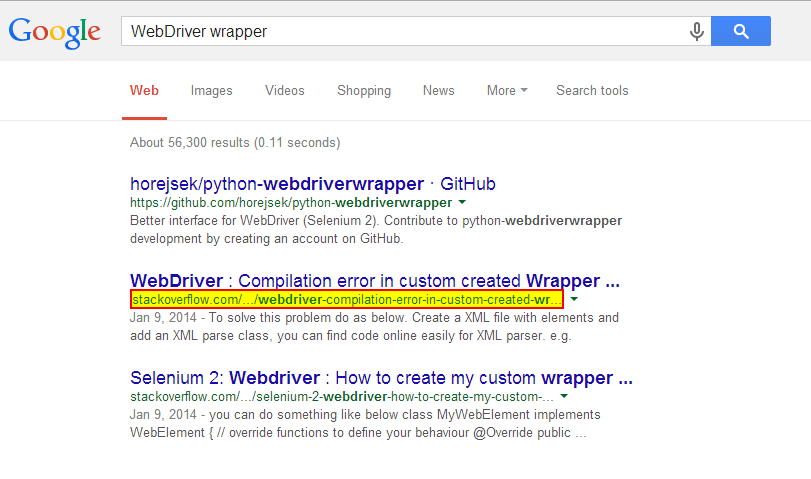Open the Shopping tab

[x=364, y=91]
